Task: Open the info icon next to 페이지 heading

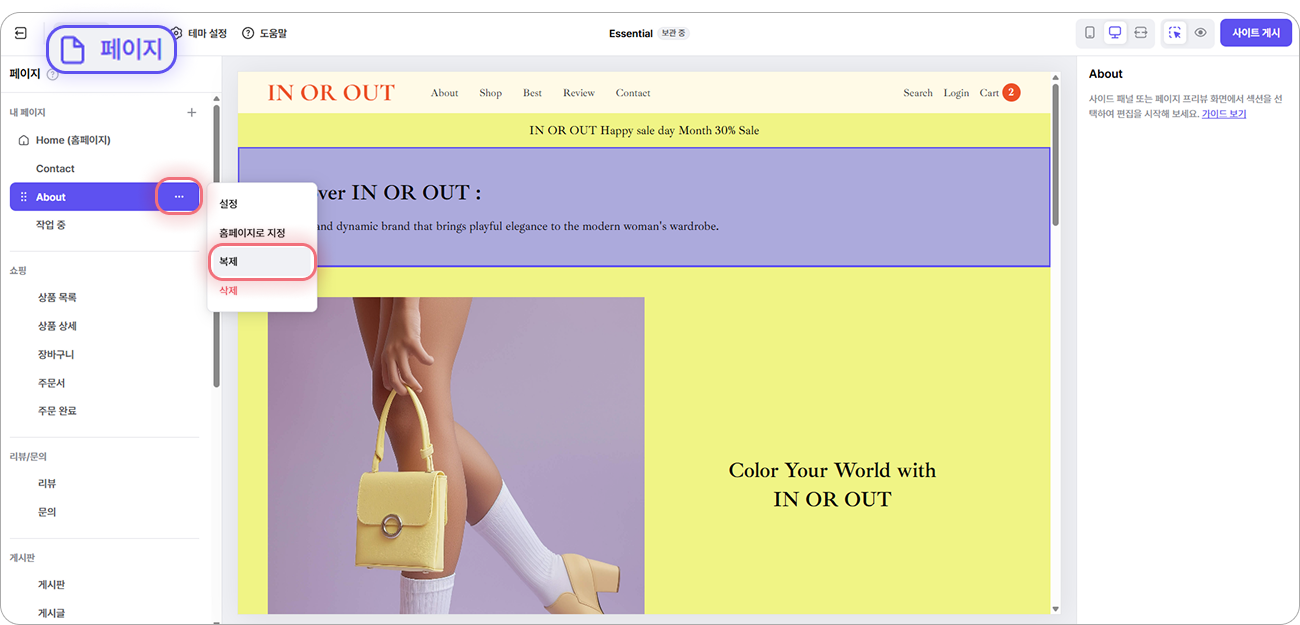Action: tap(52, 74)
